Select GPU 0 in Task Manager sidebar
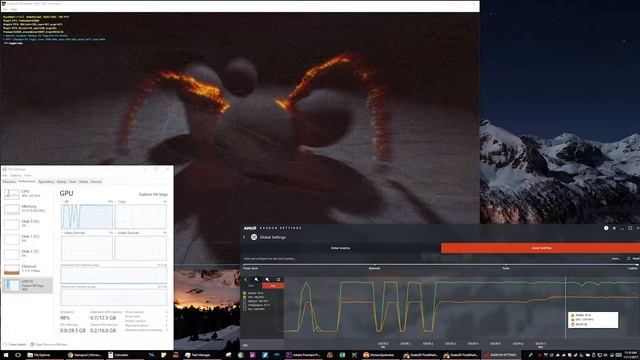The height and width of the screenshot is (360, 640). click(x=27, y=285)
